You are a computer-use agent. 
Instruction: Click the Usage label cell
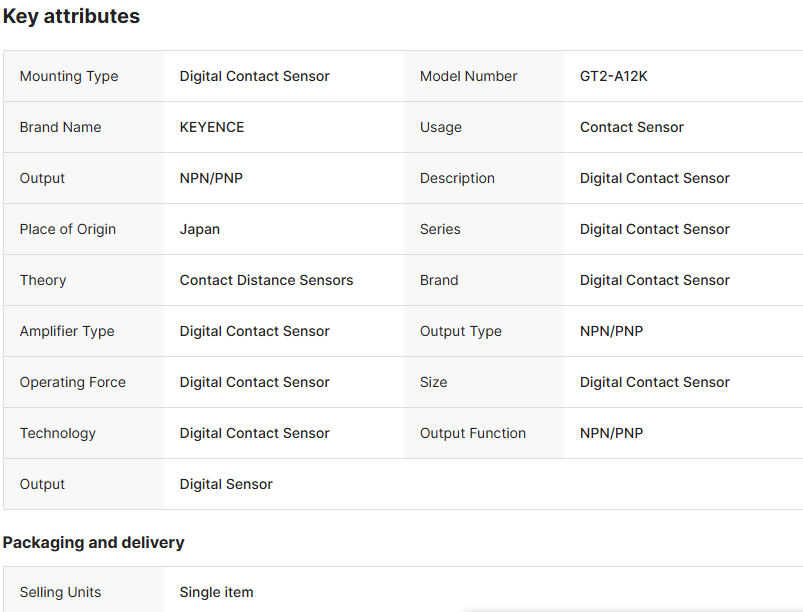click(x=441, y=127)
